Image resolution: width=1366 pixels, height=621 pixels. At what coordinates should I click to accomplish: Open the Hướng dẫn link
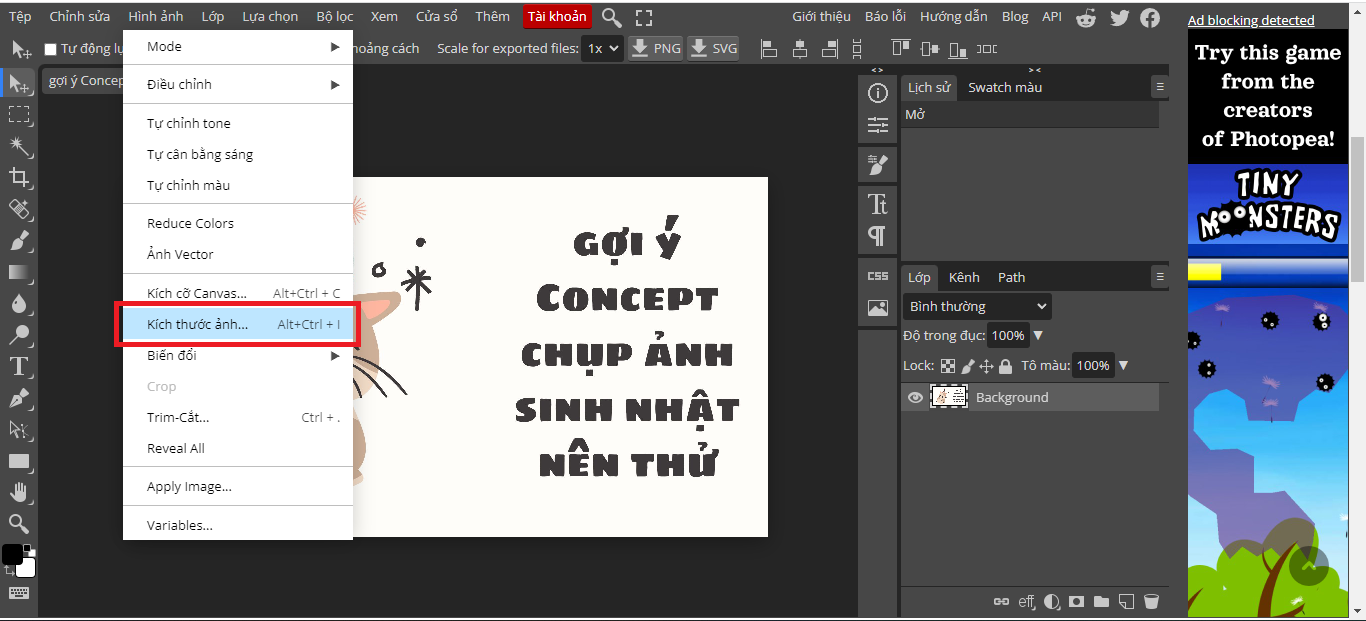(x=953, y=16)
